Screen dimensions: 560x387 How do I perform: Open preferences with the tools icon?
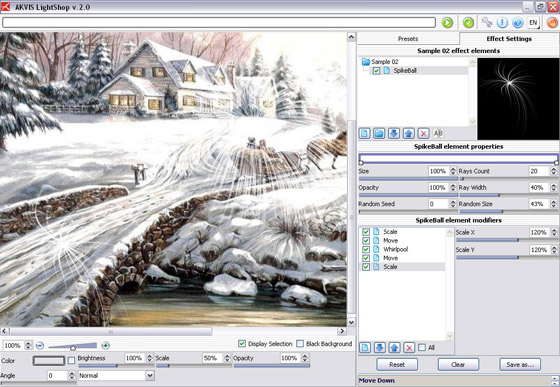point(486,22)
